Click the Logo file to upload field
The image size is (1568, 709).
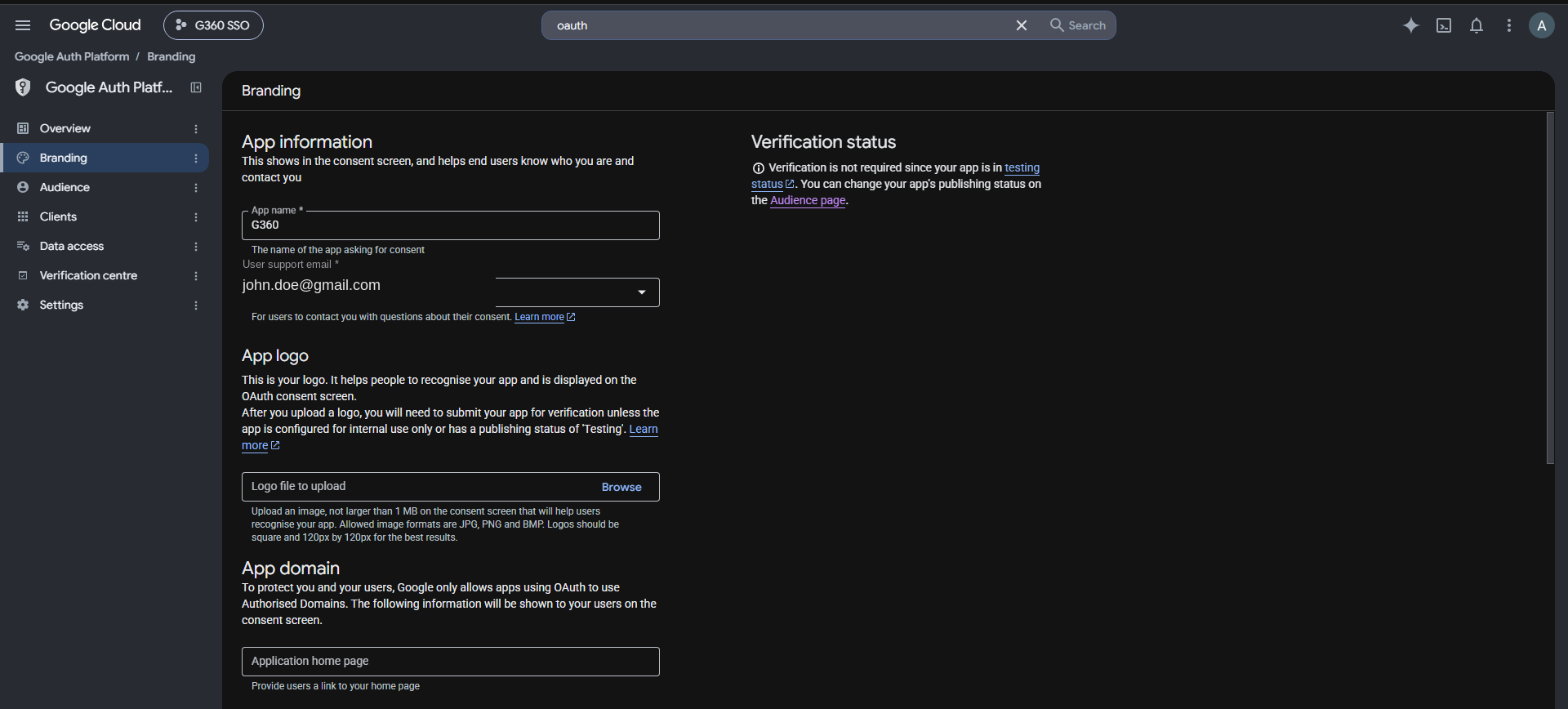(450, 487)
